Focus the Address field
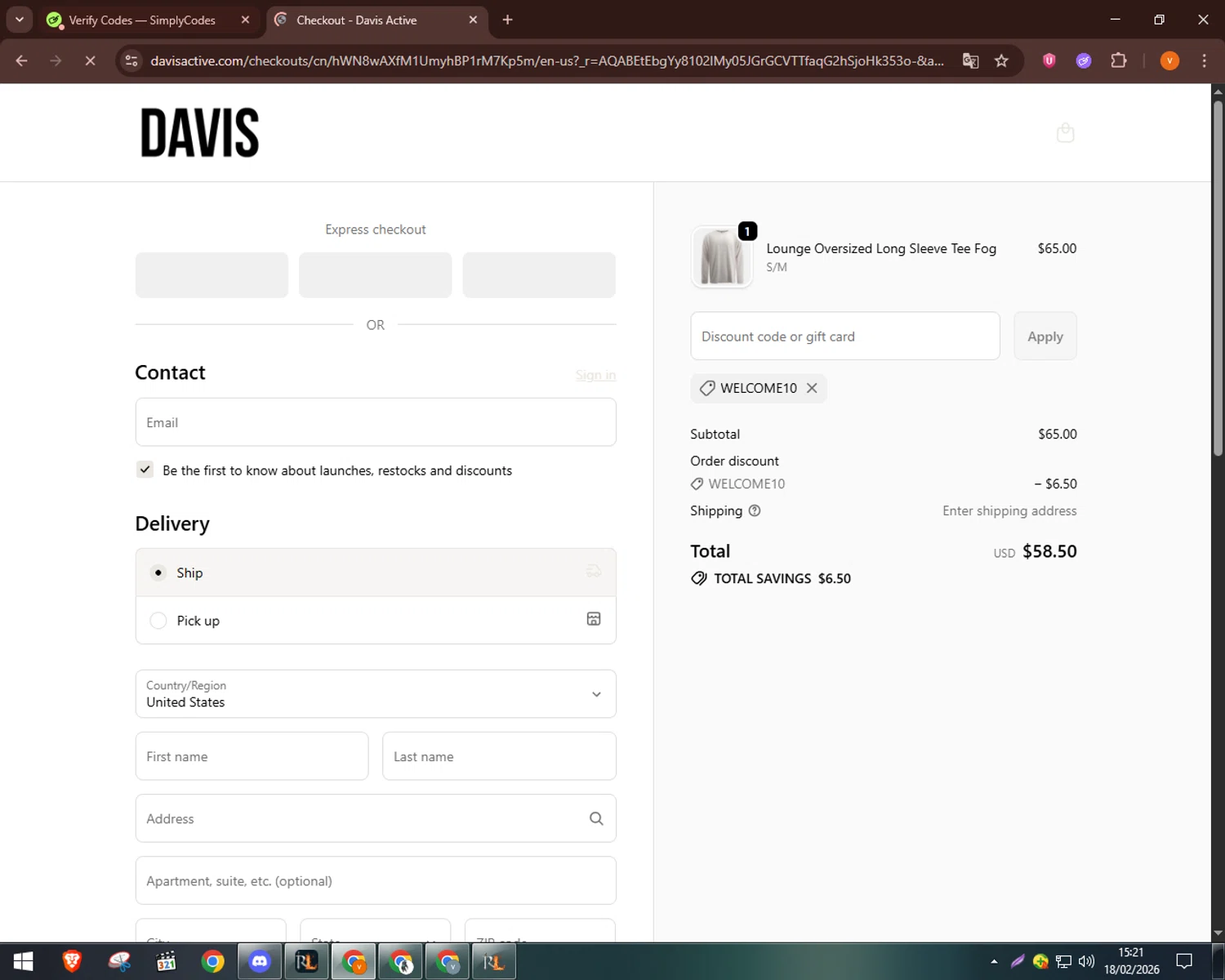 point(376,818)
